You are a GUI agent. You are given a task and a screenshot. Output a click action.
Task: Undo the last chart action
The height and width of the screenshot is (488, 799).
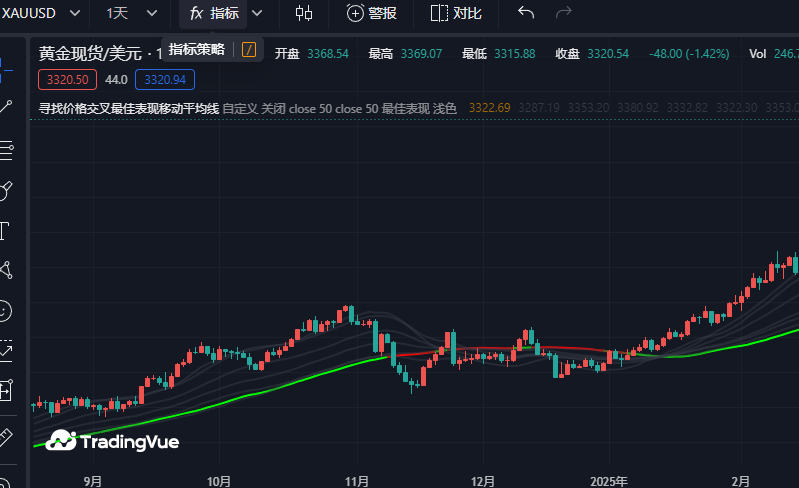tap(526, 13)
